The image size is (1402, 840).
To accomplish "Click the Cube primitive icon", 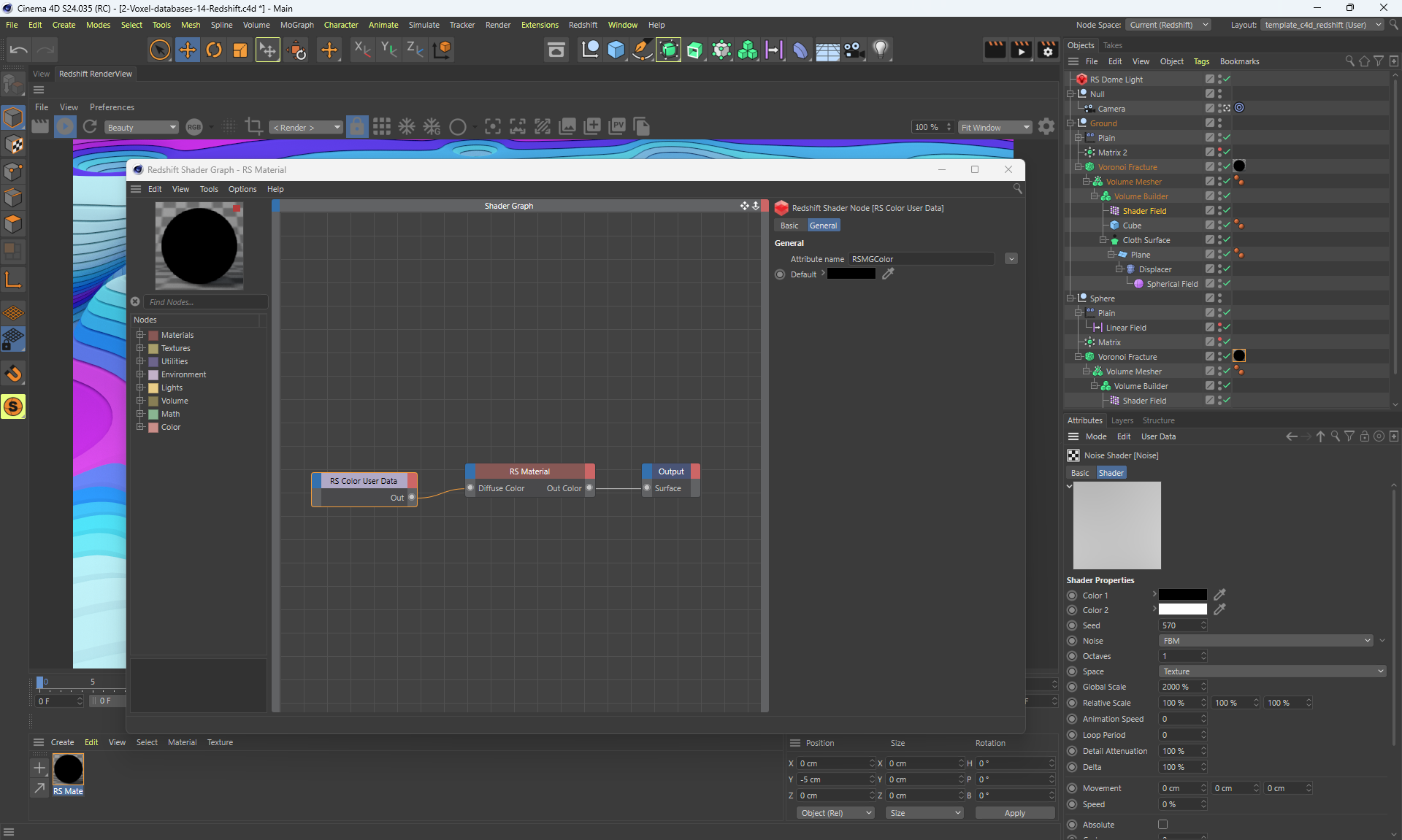I will pyautogui.click(x=616, y=50).
